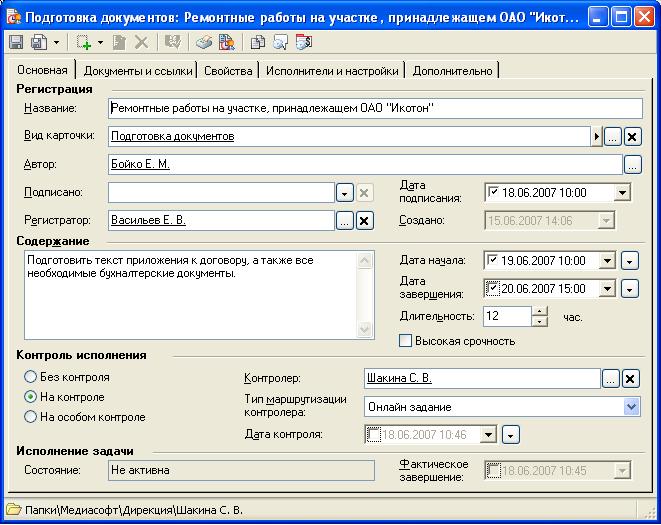This screenshot has width=661, height=525.
Task: Click the speech bubble comment toolbar icon
Action: (x=280, y=43)
